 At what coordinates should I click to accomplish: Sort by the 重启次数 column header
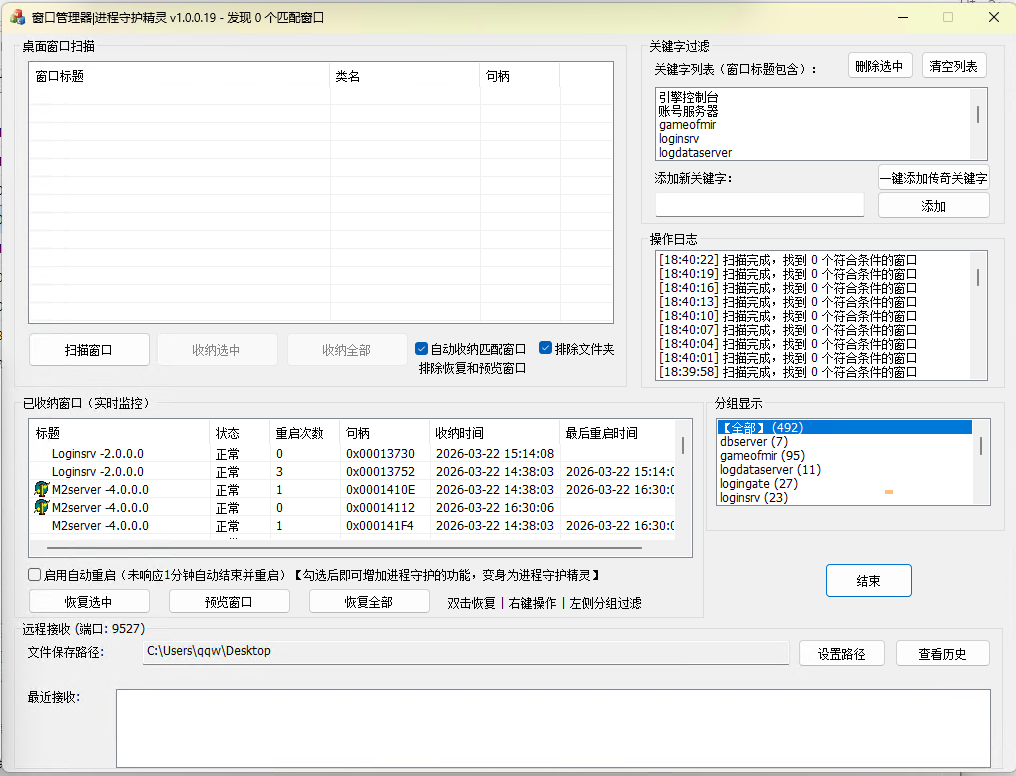tap(299, 433)
